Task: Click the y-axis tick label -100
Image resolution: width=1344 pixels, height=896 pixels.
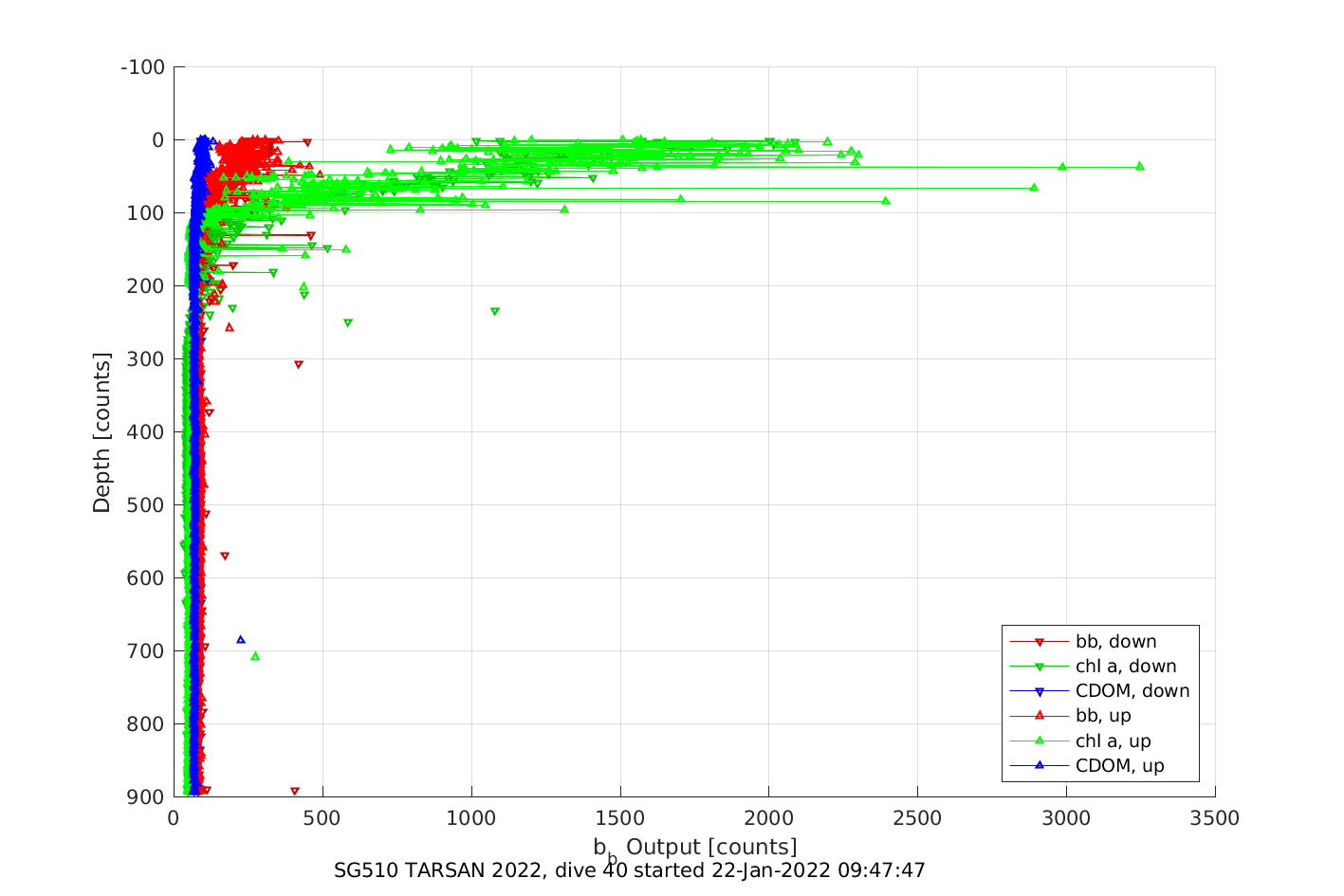Action: coord(143,67)
